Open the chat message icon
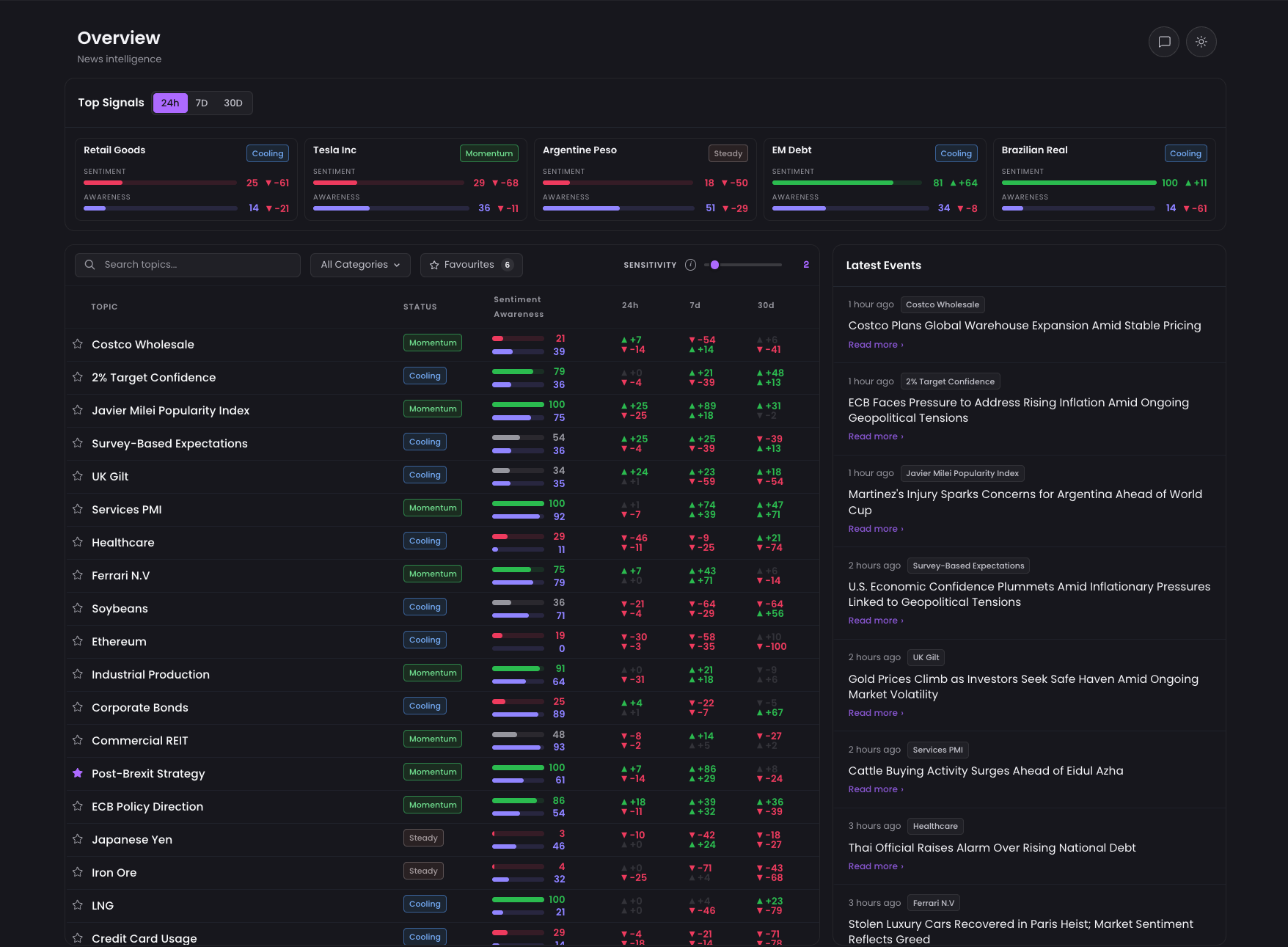 pyautogui.click(x=1164, y=42)
